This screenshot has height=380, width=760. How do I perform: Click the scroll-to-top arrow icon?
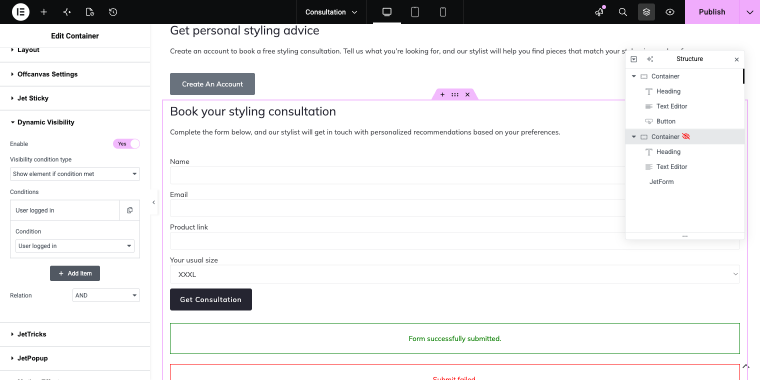[746, 366]
